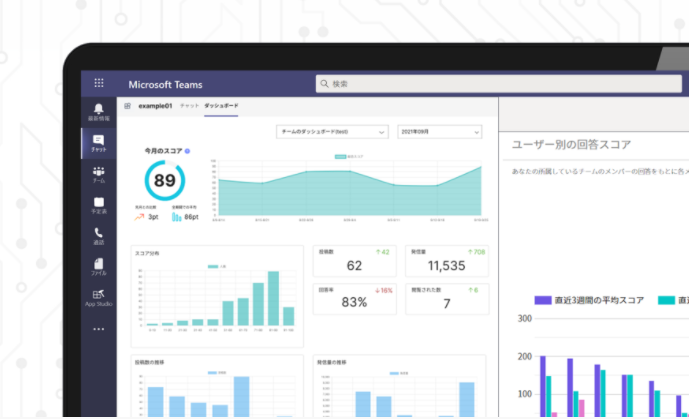
Task: Open the 2021年09月 month dropdown
Action: pos(439,131)
